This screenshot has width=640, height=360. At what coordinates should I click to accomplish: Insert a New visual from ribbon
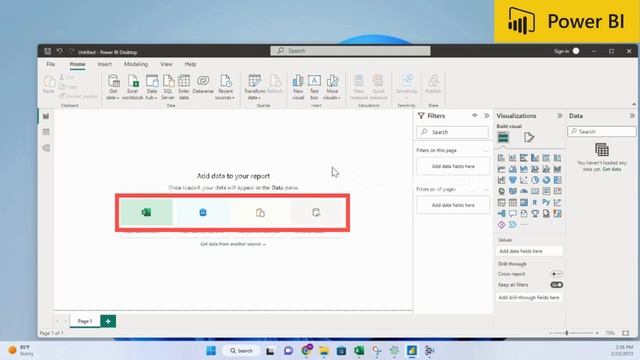click(x=298, y=87)
